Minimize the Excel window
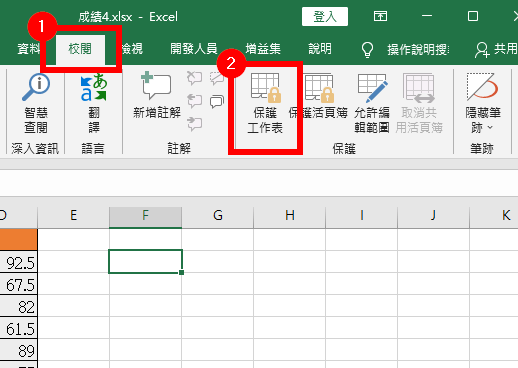The width and height of the screenshot is (518, 368). pos(427,16)
